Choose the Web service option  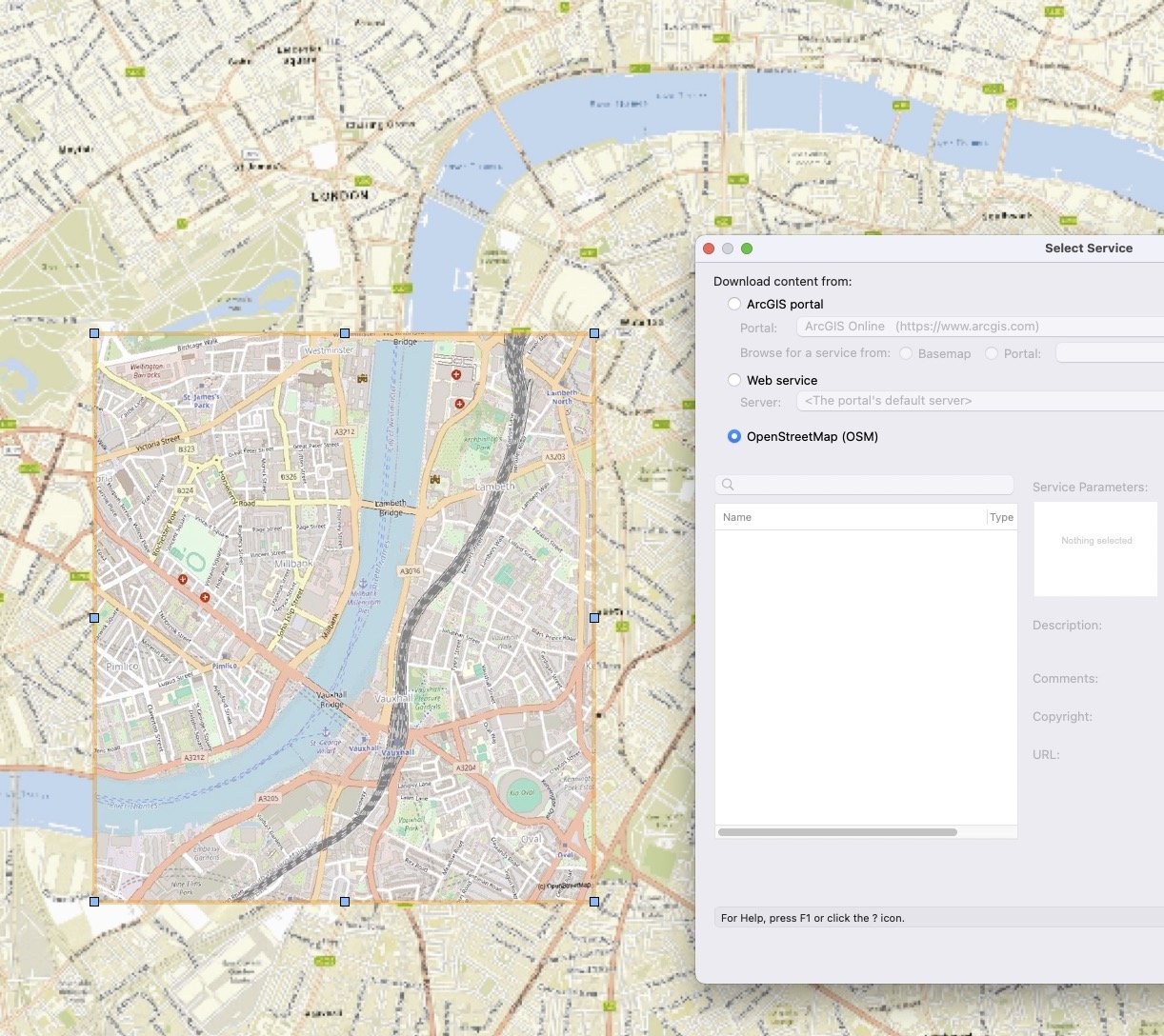coord(734,380)
